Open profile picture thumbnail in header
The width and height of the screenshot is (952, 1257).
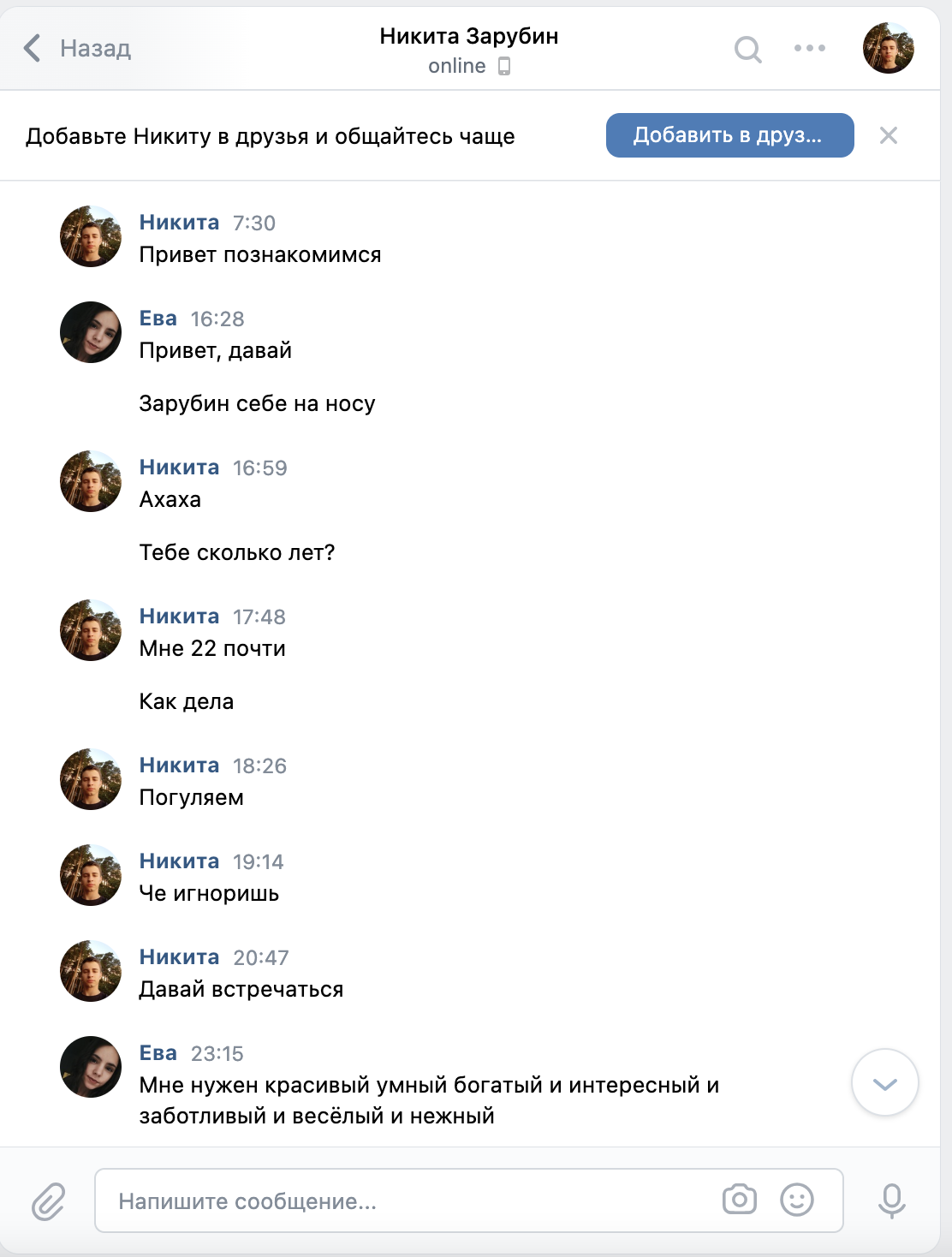pyautogui.click(x=888, y=48)
